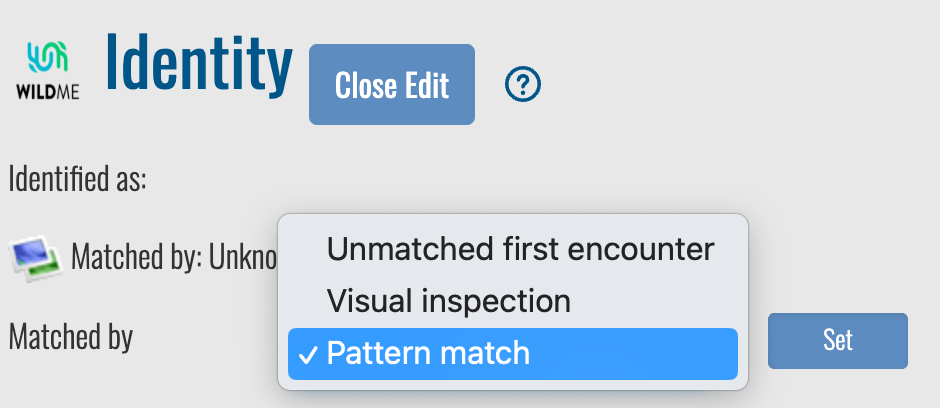Click the checkmark beside Pattern match

(x=309, y=354)
